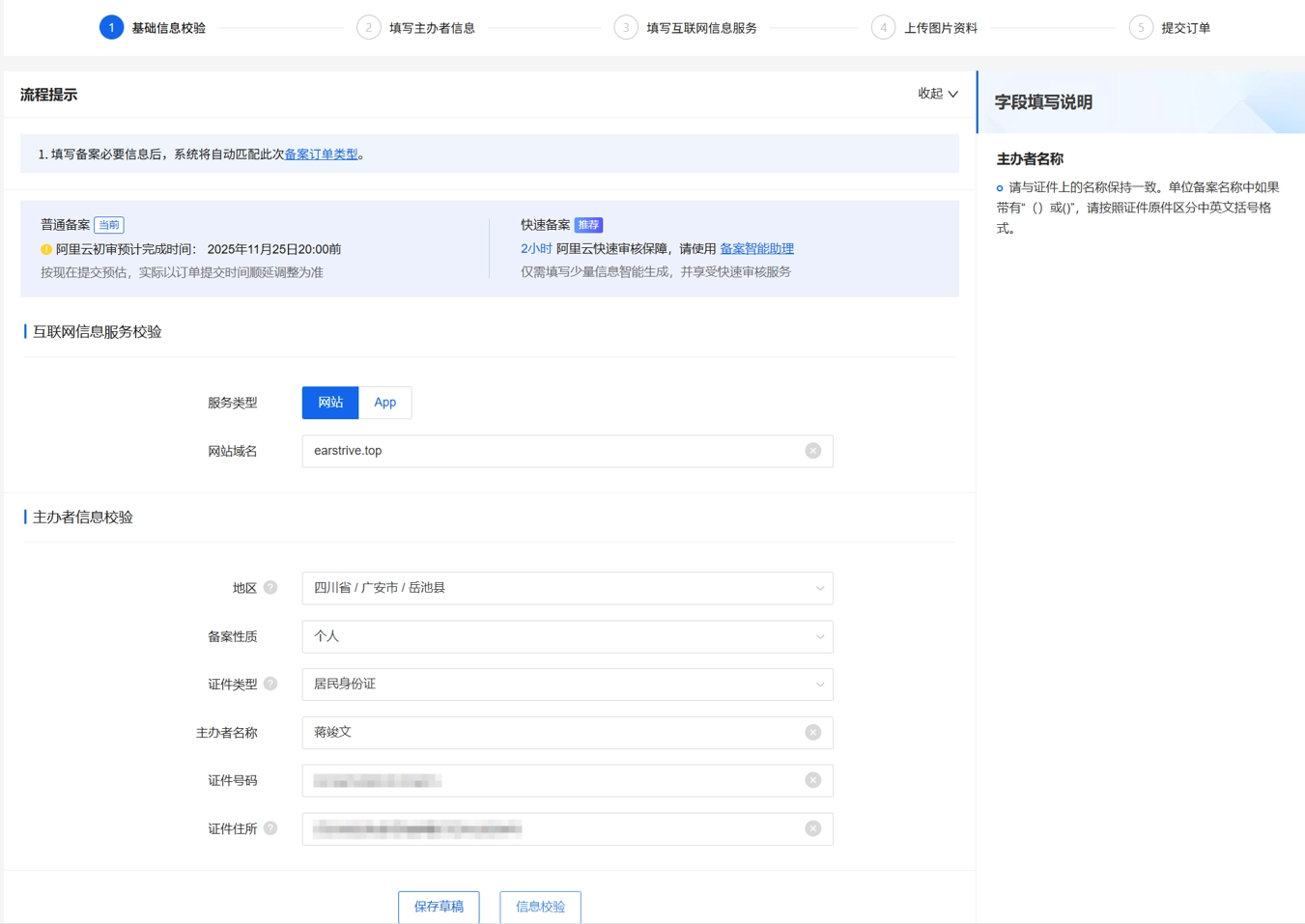Viewport: 1305px width, 924px height.
Task: Click the 信息校验 button
Action: tap(540, 907)
